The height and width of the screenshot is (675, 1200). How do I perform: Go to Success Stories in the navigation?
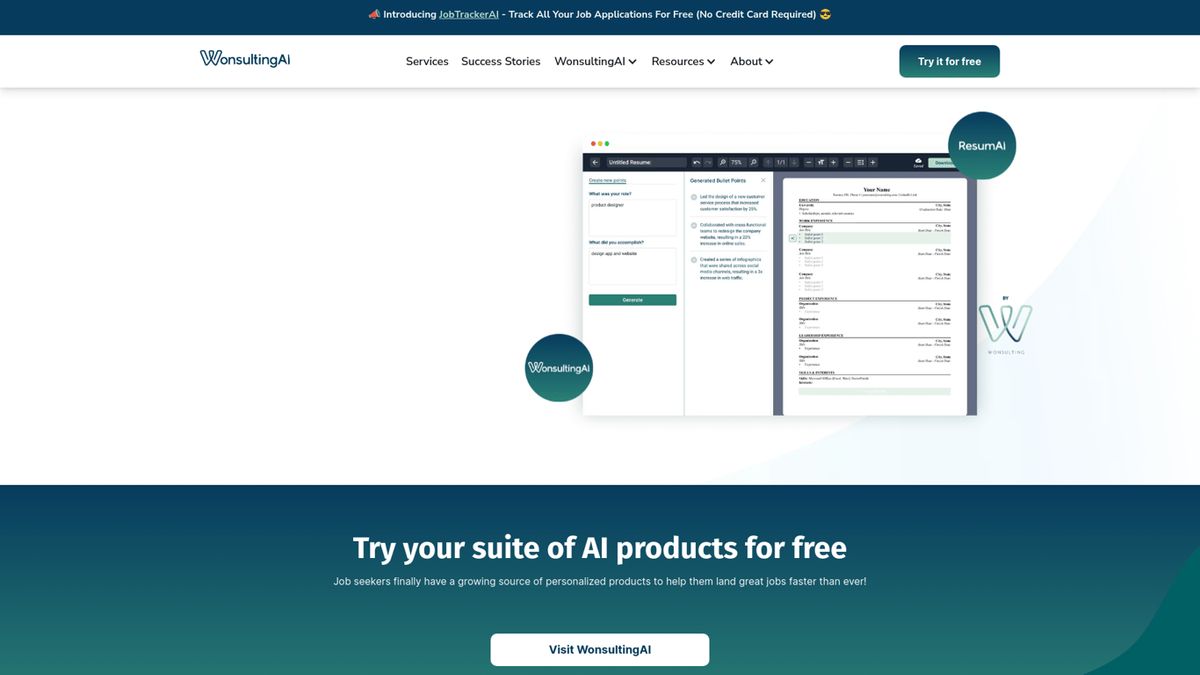point(500,61)
